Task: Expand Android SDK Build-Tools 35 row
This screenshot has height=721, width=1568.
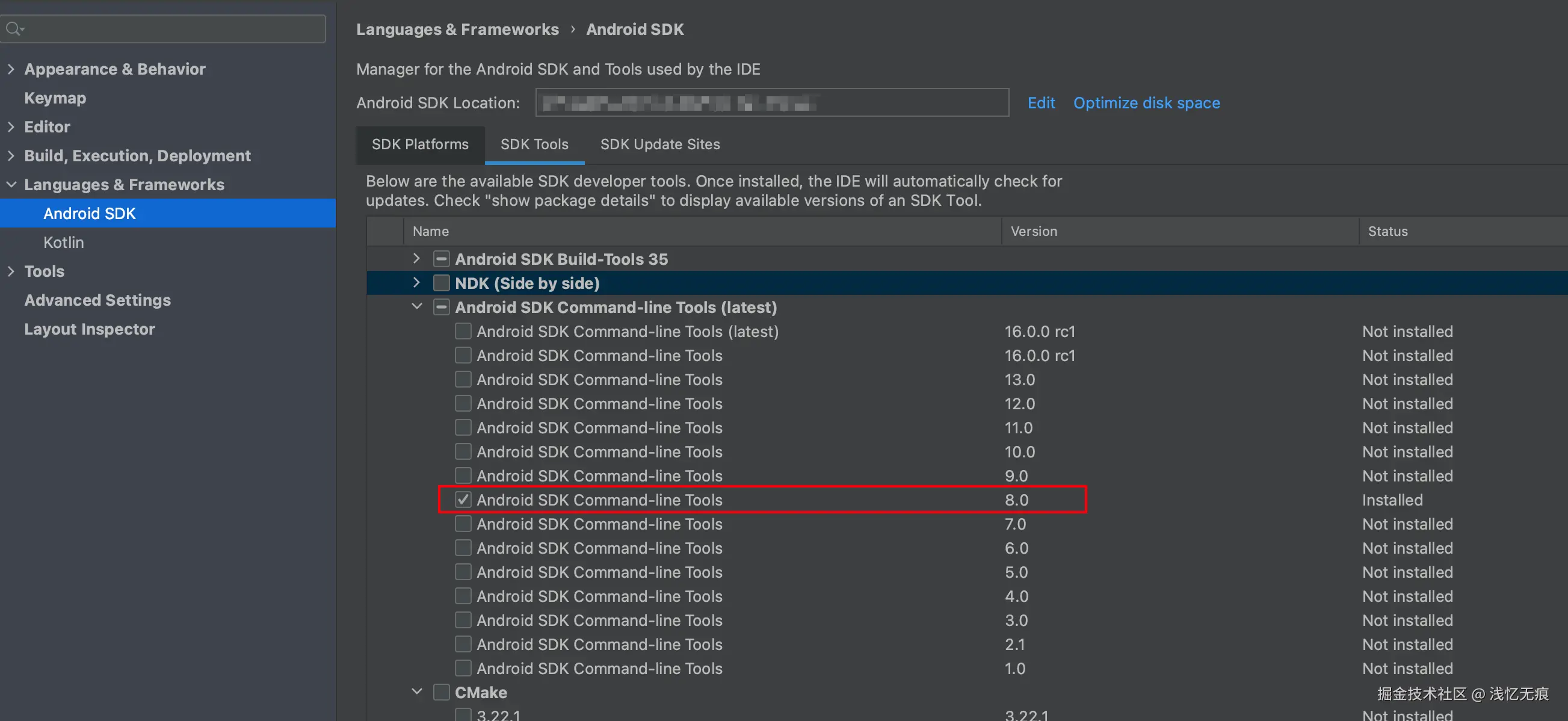Action: (416, 258)
